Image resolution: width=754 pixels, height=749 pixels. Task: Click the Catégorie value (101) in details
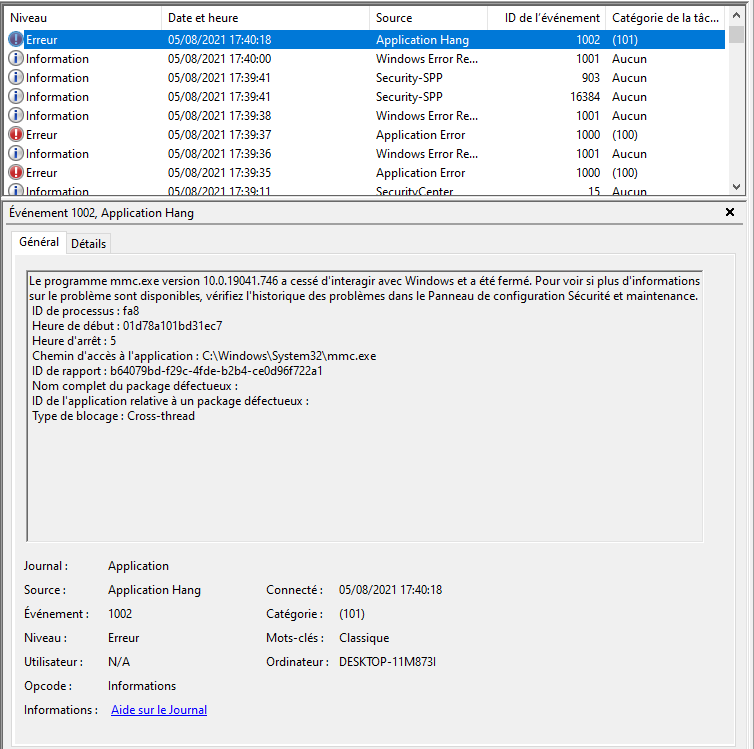point(352,614)
